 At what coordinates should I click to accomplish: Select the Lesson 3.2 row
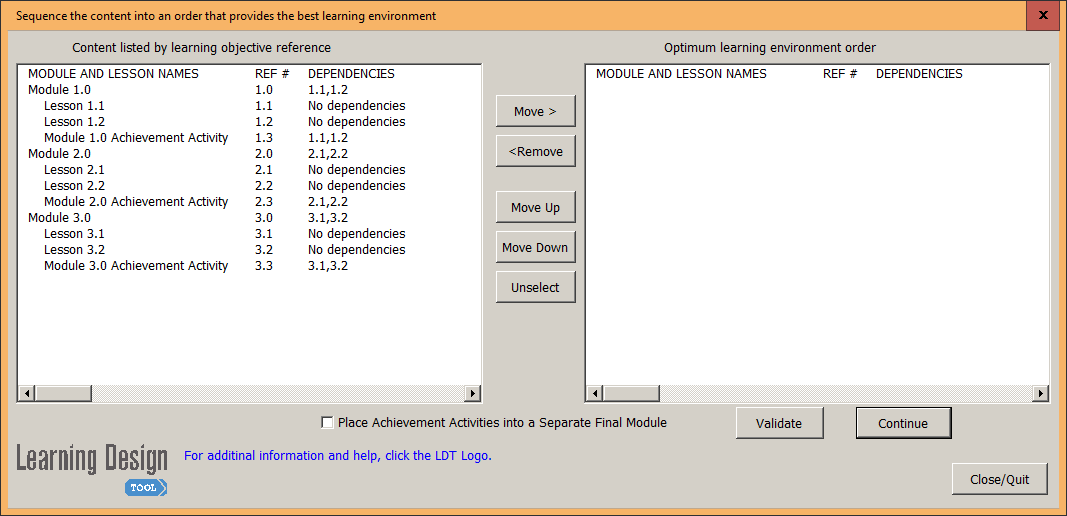pyautogui.click(x=249, y=249)
